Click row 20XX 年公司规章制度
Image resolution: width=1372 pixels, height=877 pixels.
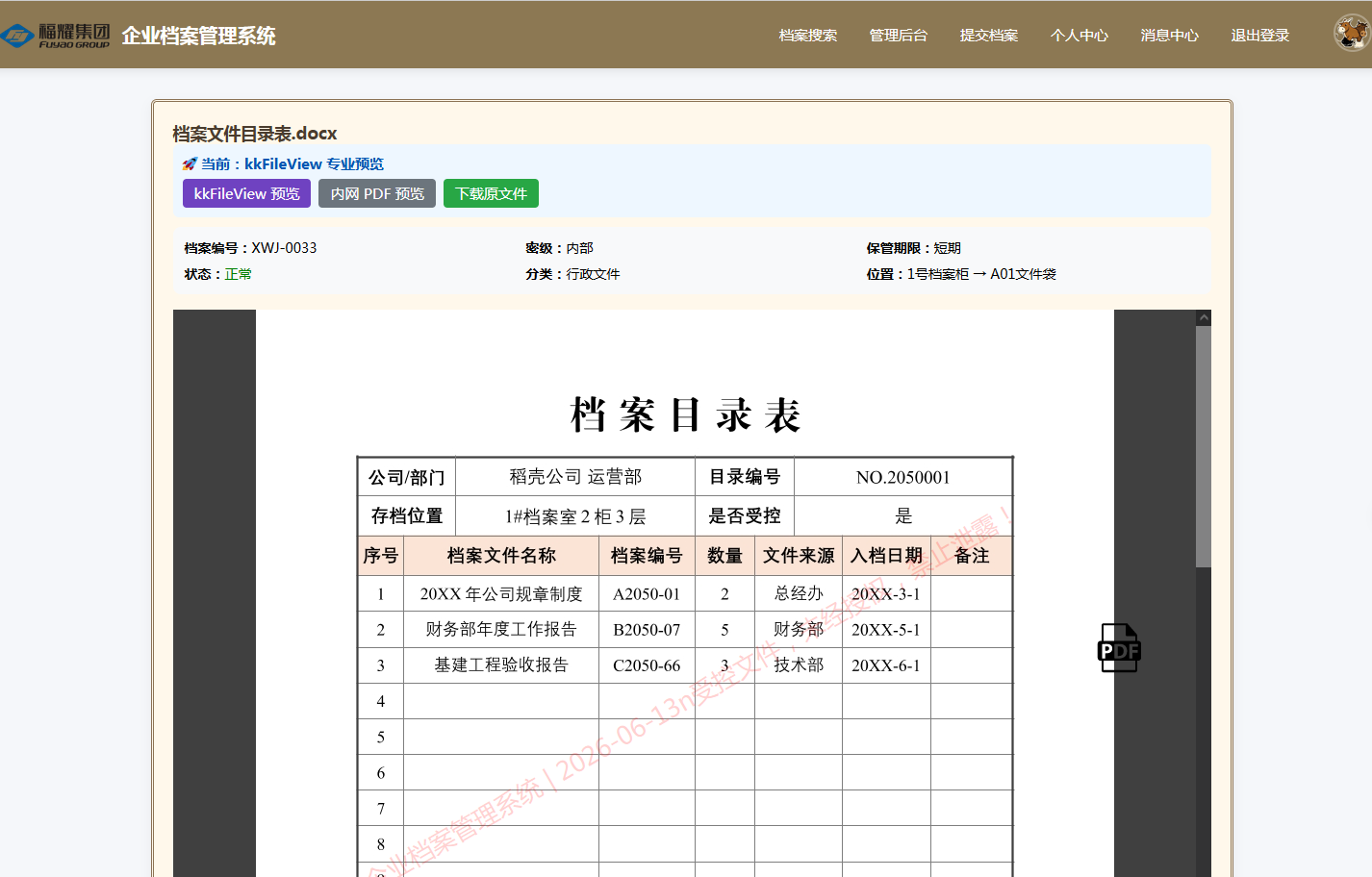[x=501, y=594]
